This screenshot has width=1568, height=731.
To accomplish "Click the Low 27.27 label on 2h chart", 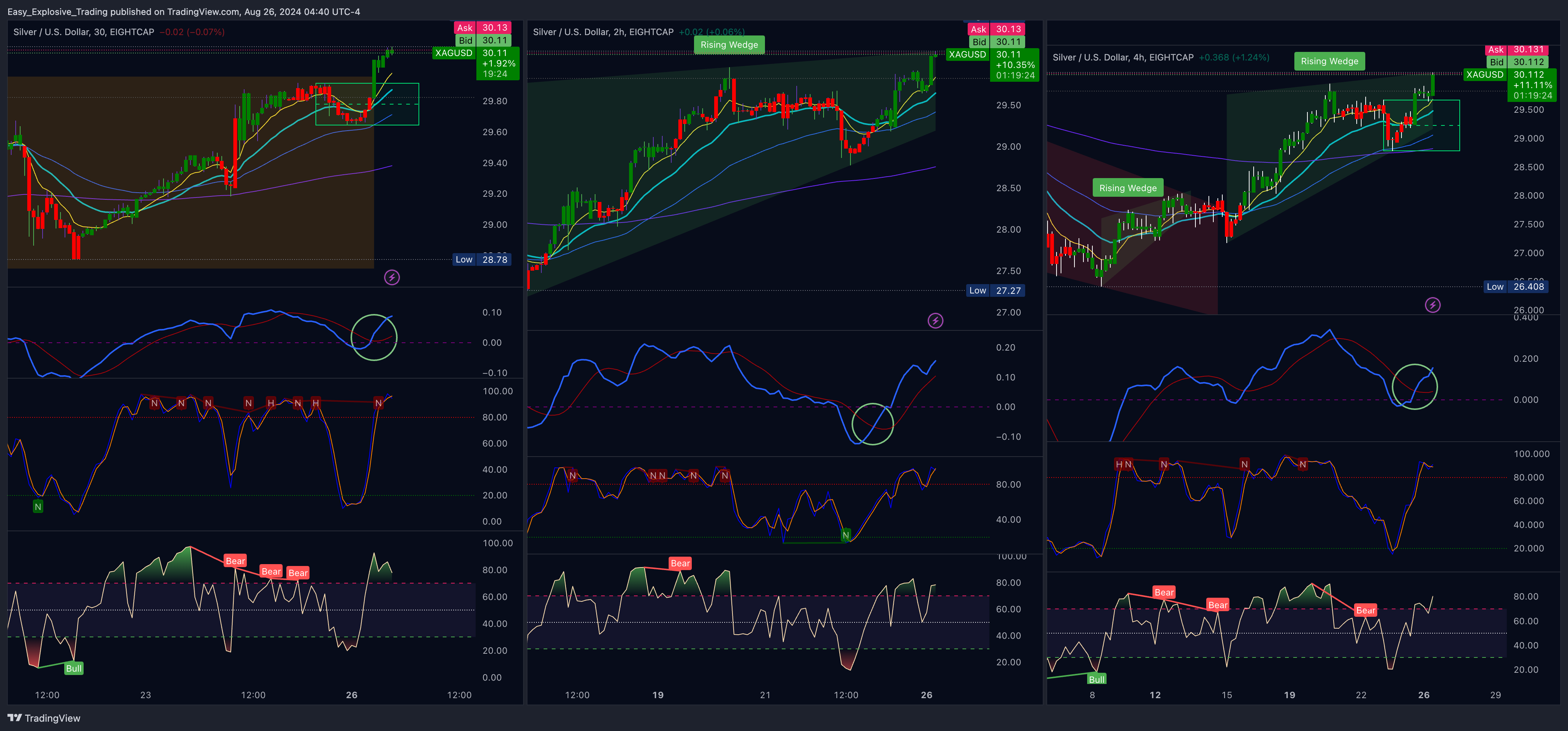I will [x=995, y=290].
